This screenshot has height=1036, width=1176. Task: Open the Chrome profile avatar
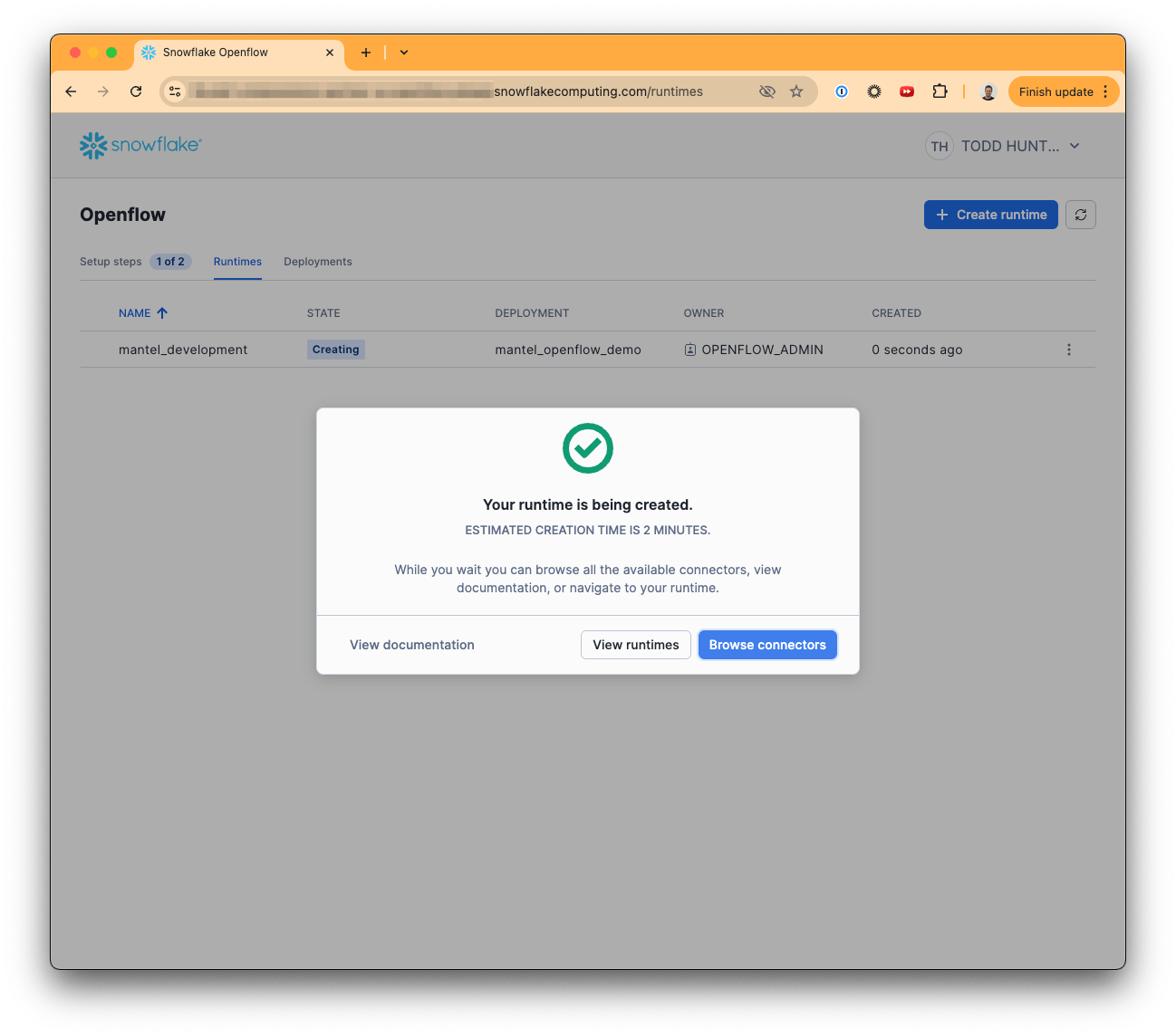point(988,91)
